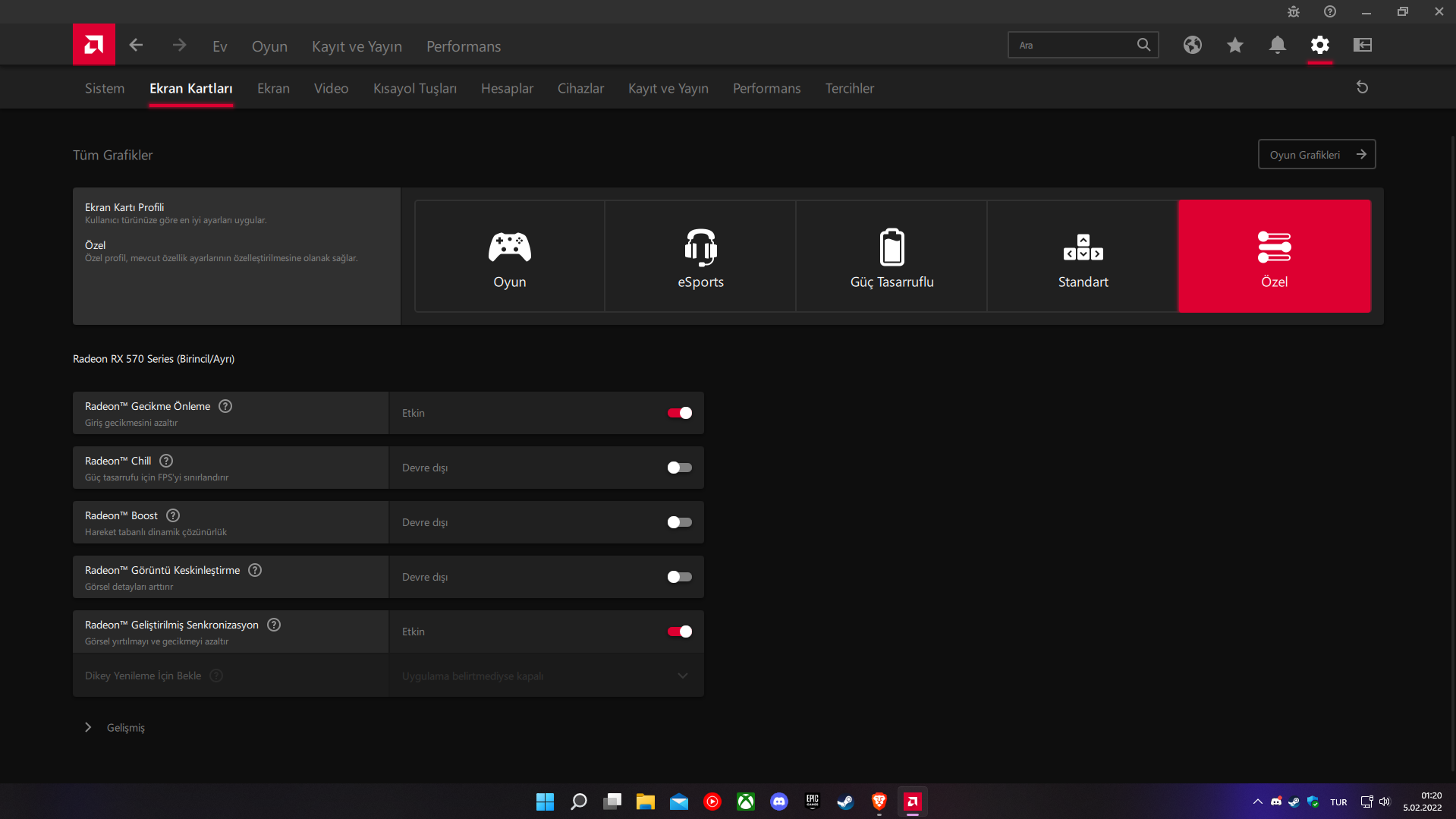The height and width of the screenshot is (819, 1456).
Task: Show hidden system tray icons
Action: pyautogui.click(x=1258, y=802)
